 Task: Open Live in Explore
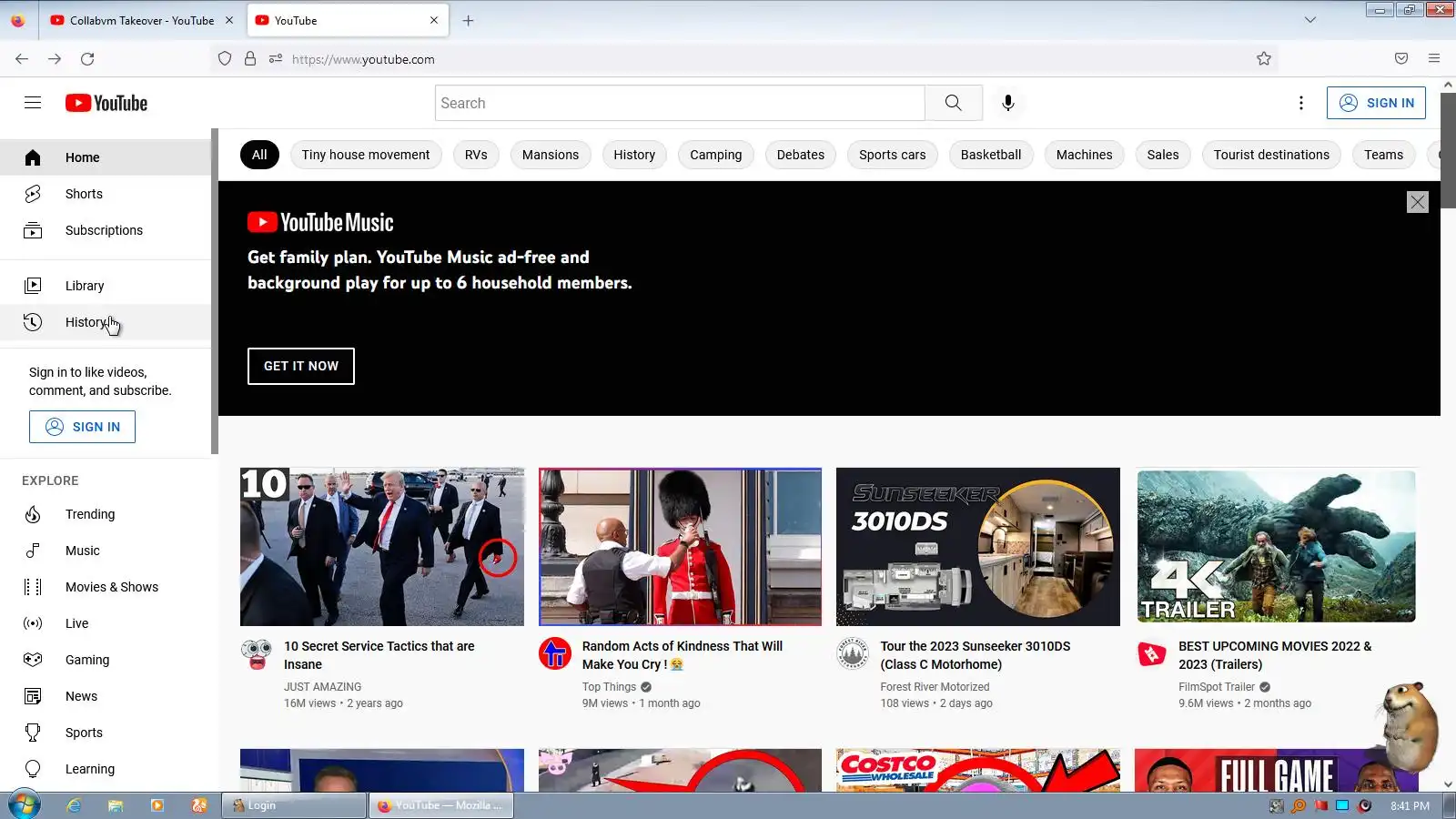(106, 623)
